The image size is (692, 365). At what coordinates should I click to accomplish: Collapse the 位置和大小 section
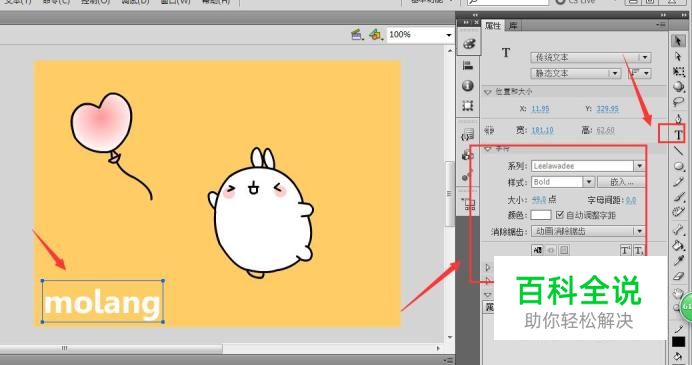(x=488, y=92)
